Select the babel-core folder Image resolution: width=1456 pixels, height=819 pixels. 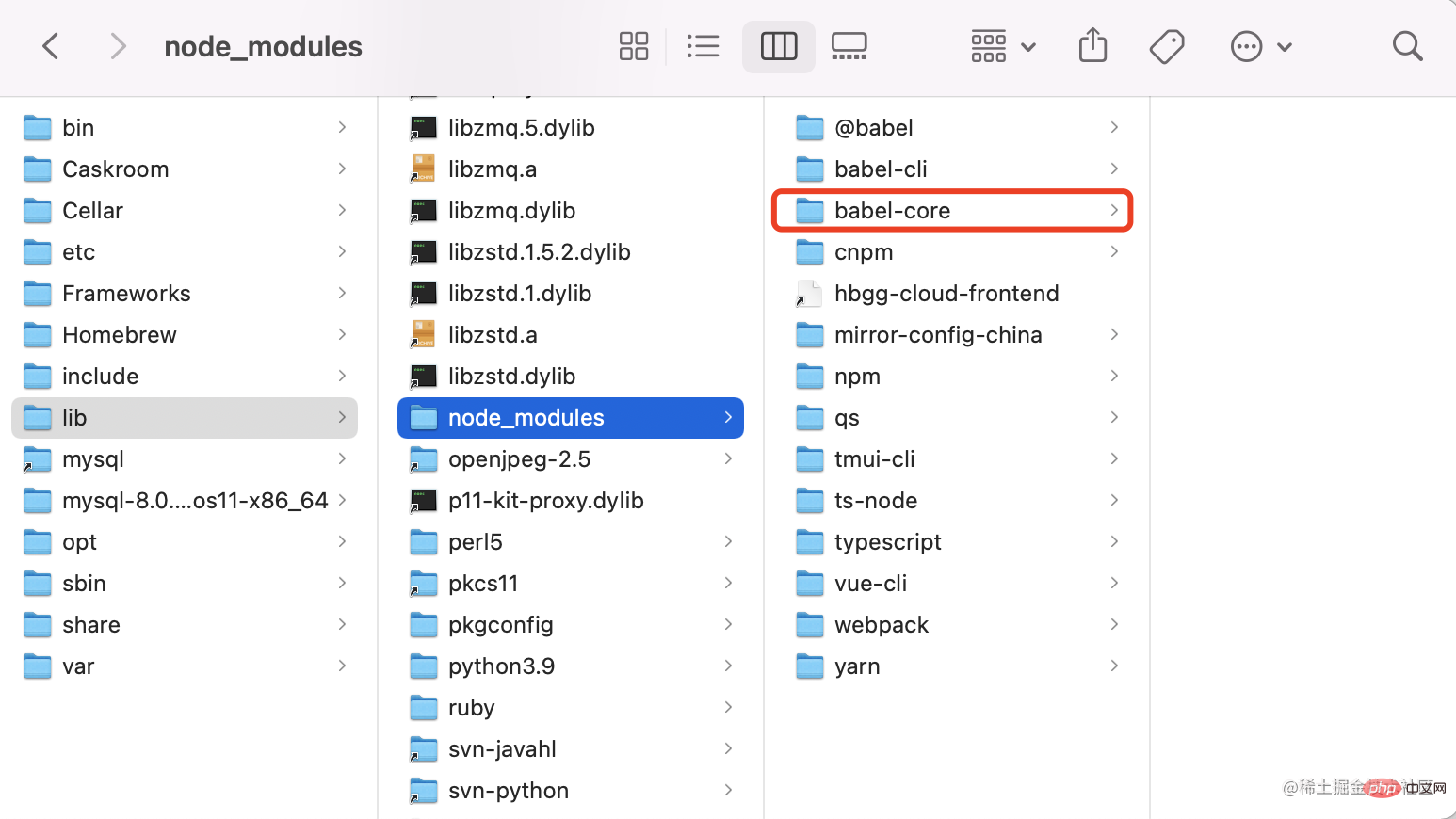[x=957, y=210]
